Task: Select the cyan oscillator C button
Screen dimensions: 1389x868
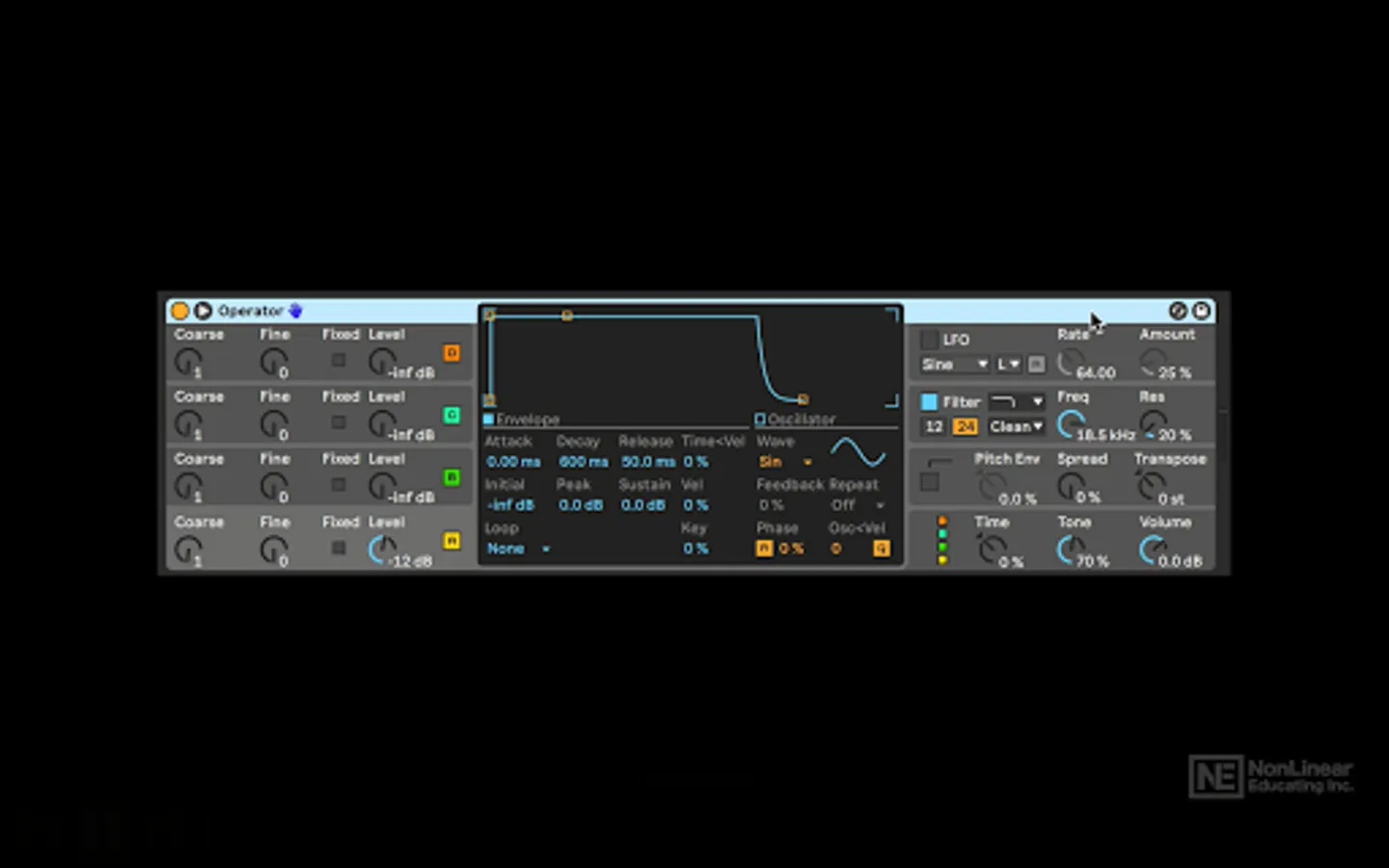Action: coord(451,416)
